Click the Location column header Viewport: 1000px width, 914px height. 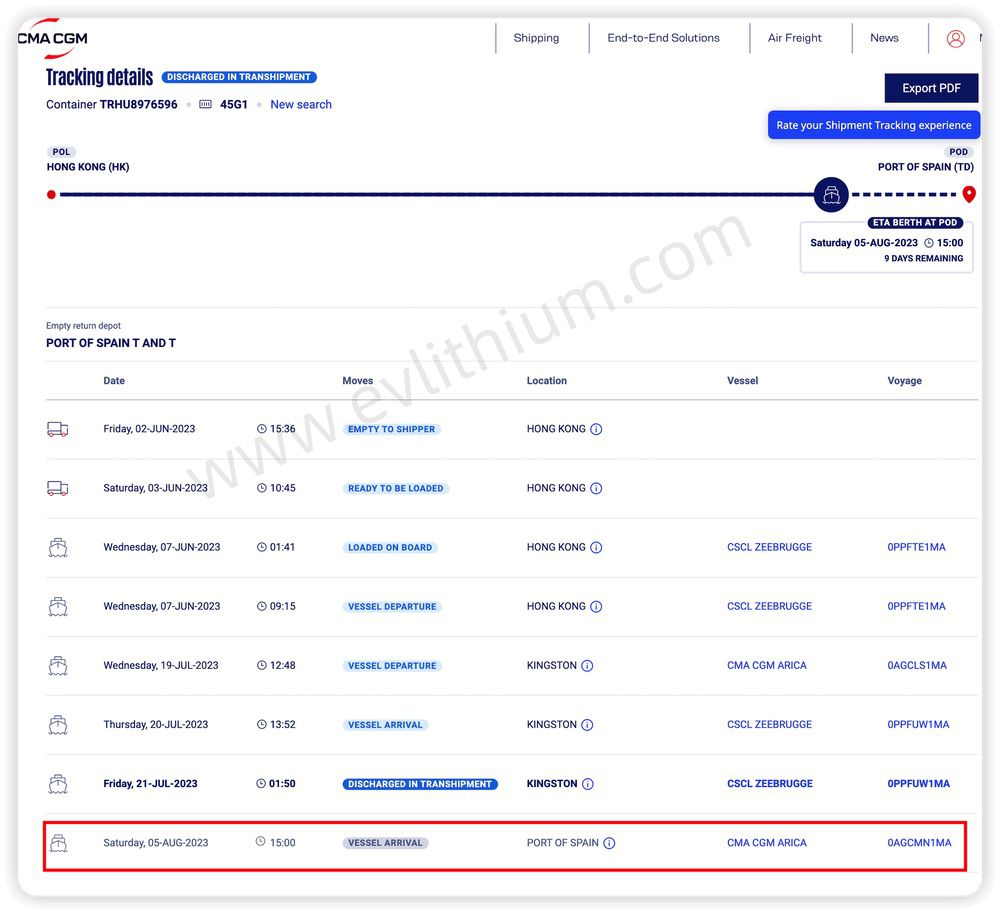547,381
